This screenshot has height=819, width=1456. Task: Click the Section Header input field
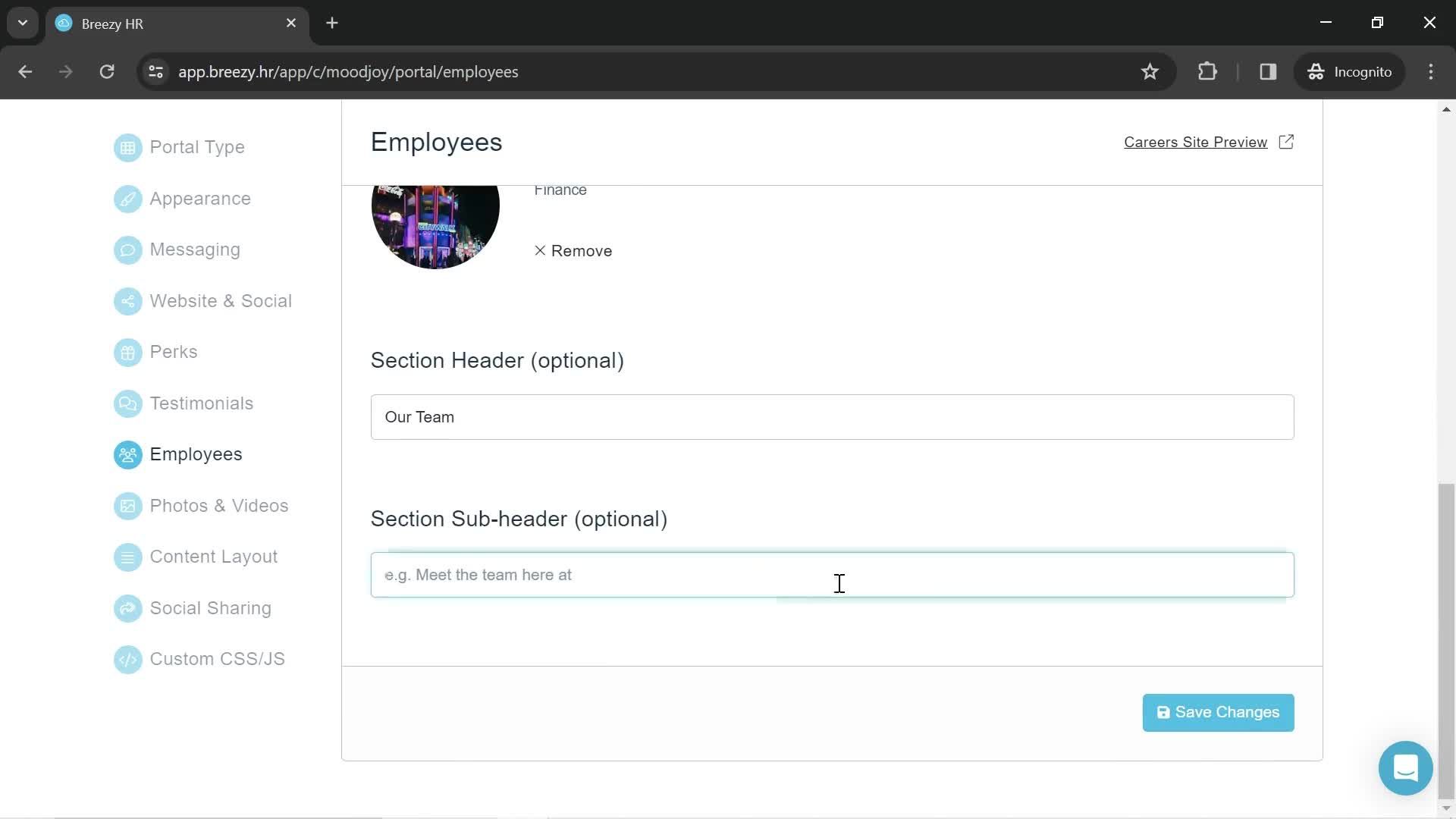point(832,416)
